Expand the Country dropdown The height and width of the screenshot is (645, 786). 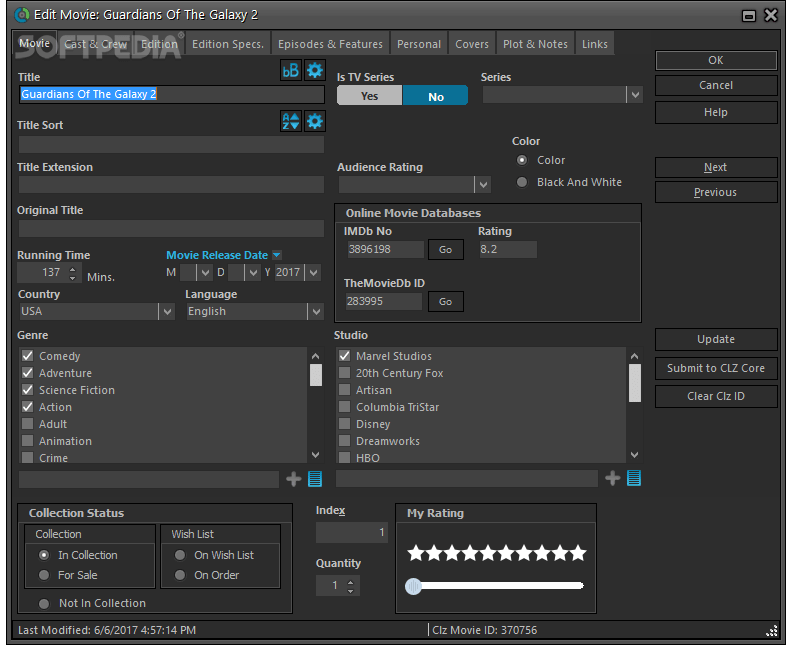[x=167, y=312]
